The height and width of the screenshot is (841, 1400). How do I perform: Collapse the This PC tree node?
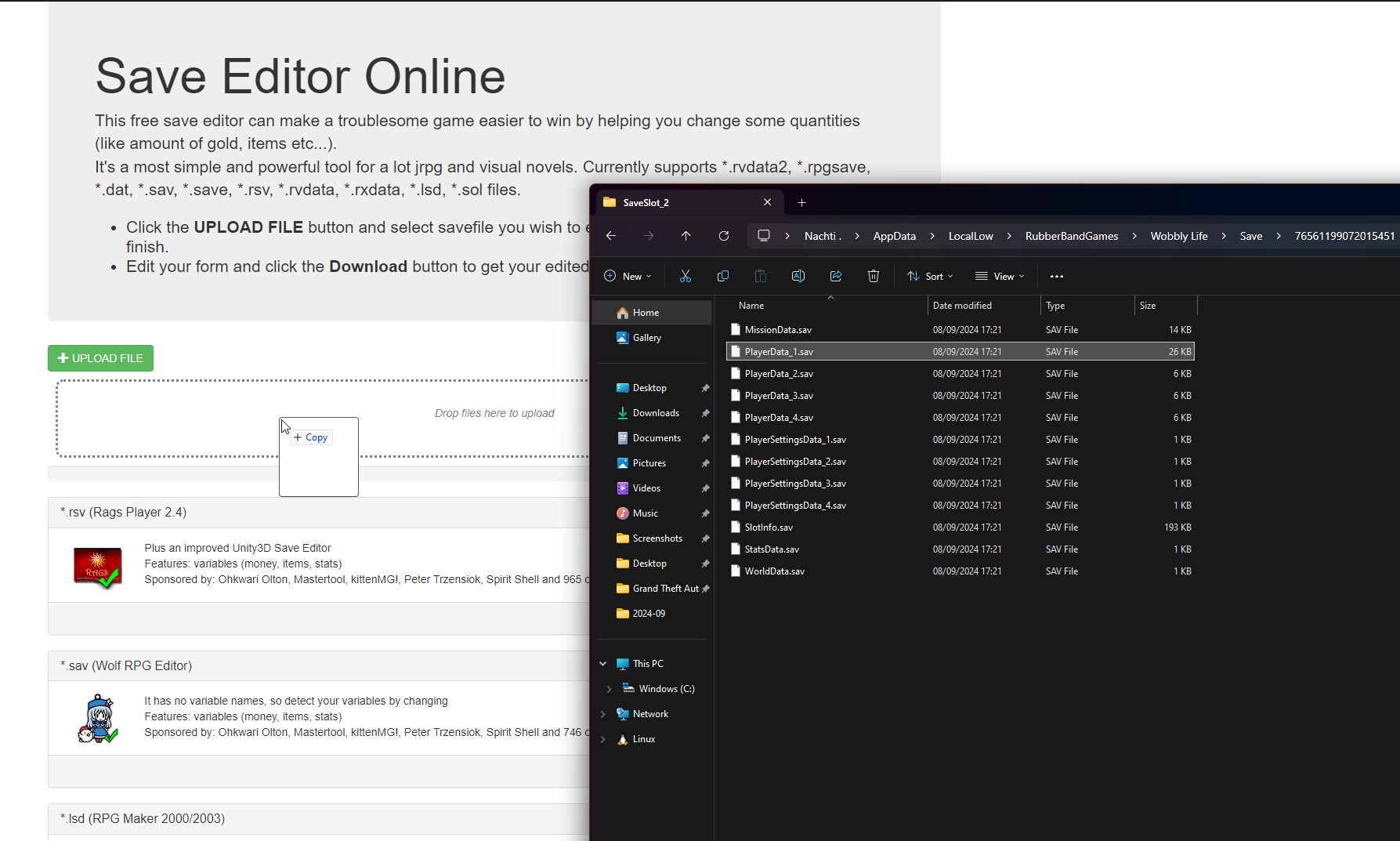(x=602, y=664)
